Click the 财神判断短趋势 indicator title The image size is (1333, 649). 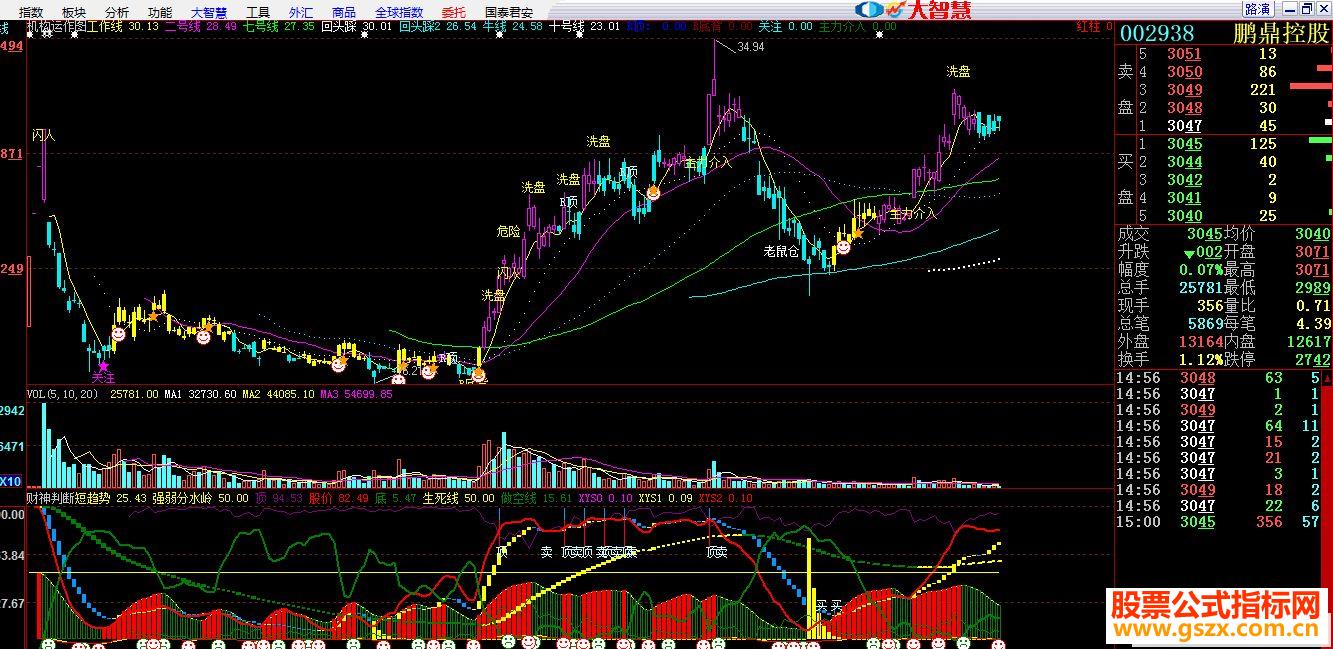point(69,497)
